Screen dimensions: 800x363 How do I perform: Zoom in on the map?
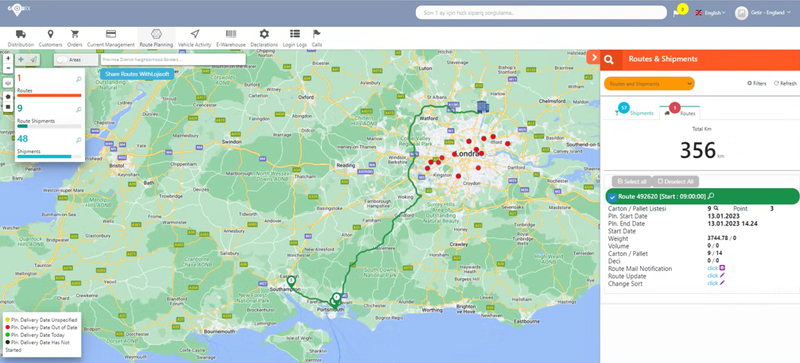[8, 59]
